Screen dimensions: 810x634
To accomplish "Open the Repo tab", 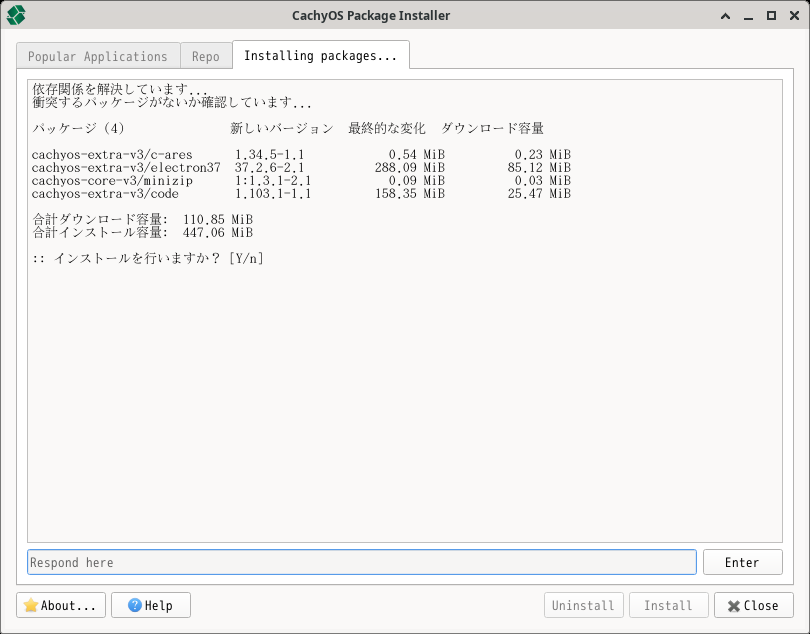I will pos(206,56).
